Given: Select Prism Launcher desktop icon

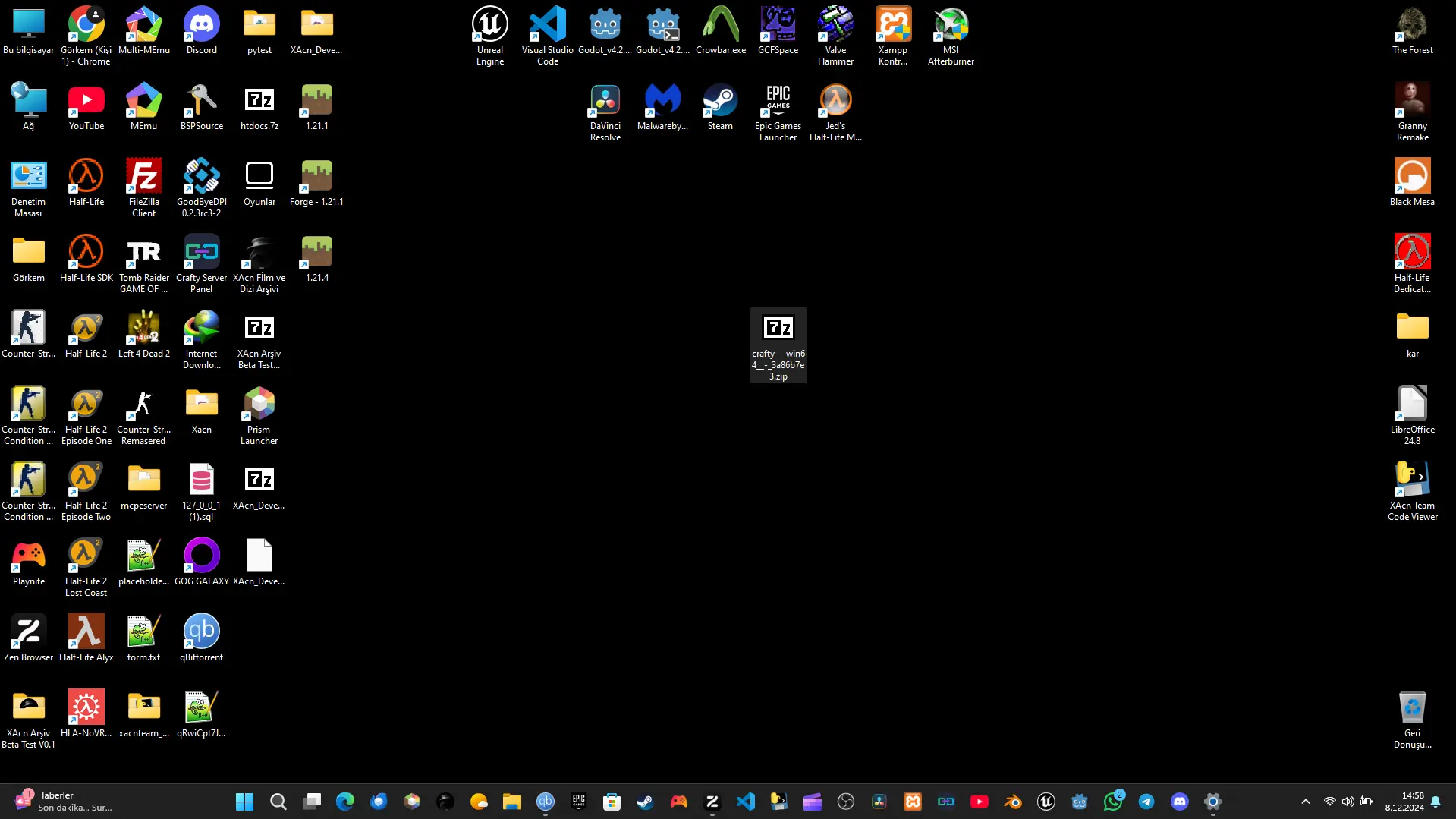Looking at the screenshot, I should tap(259, 415).
